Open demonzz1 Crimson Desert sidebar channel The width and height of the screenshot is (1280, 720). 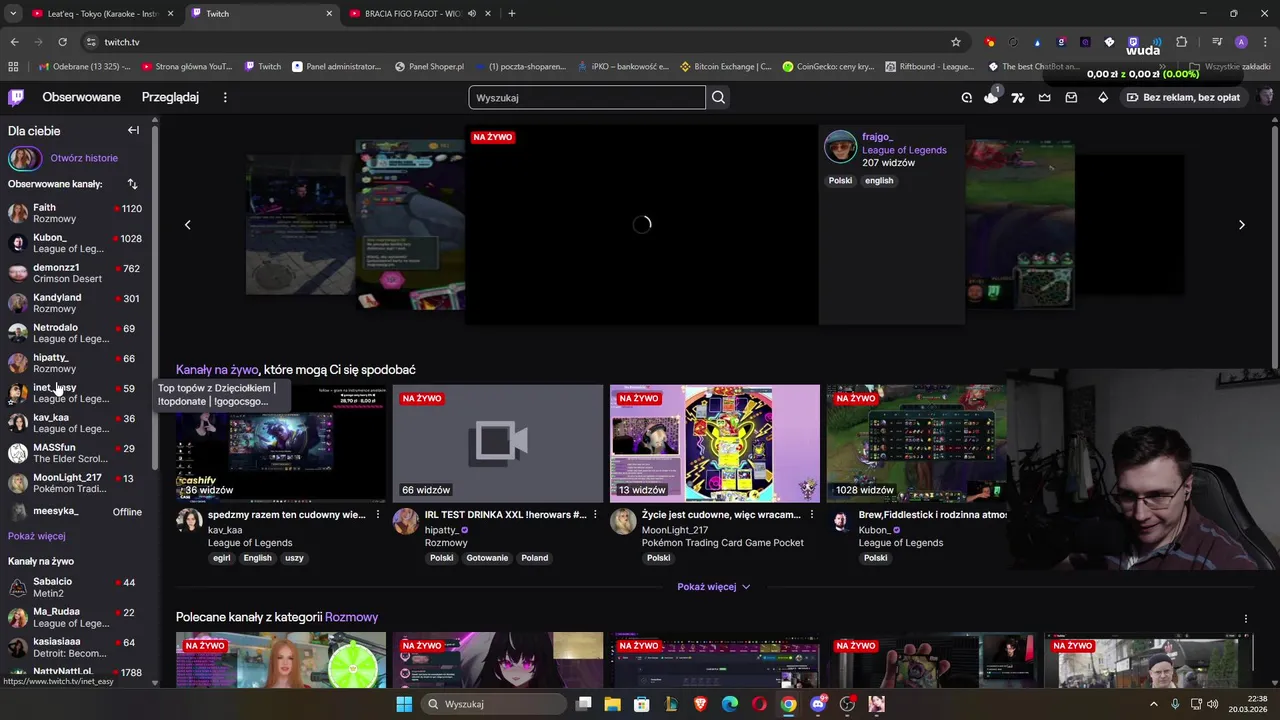click(76, 273)
